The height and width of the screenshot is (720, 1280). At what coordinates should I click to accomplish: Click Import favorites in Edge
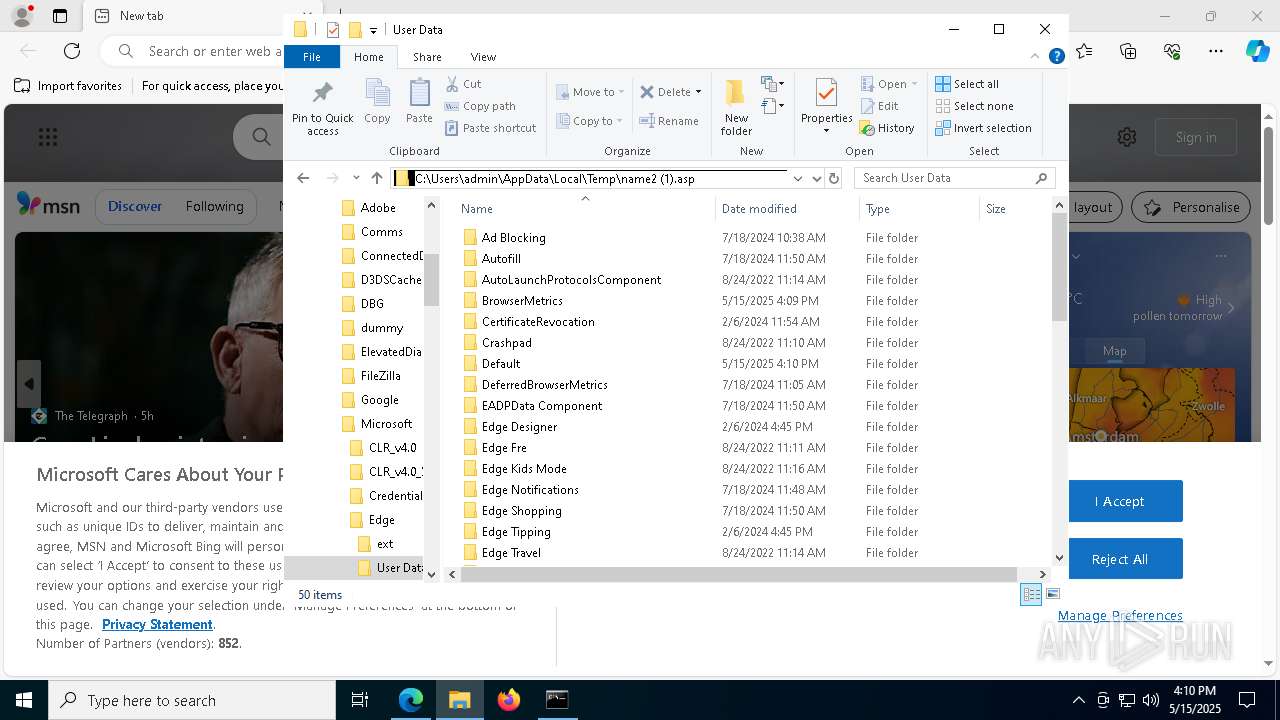68,86
